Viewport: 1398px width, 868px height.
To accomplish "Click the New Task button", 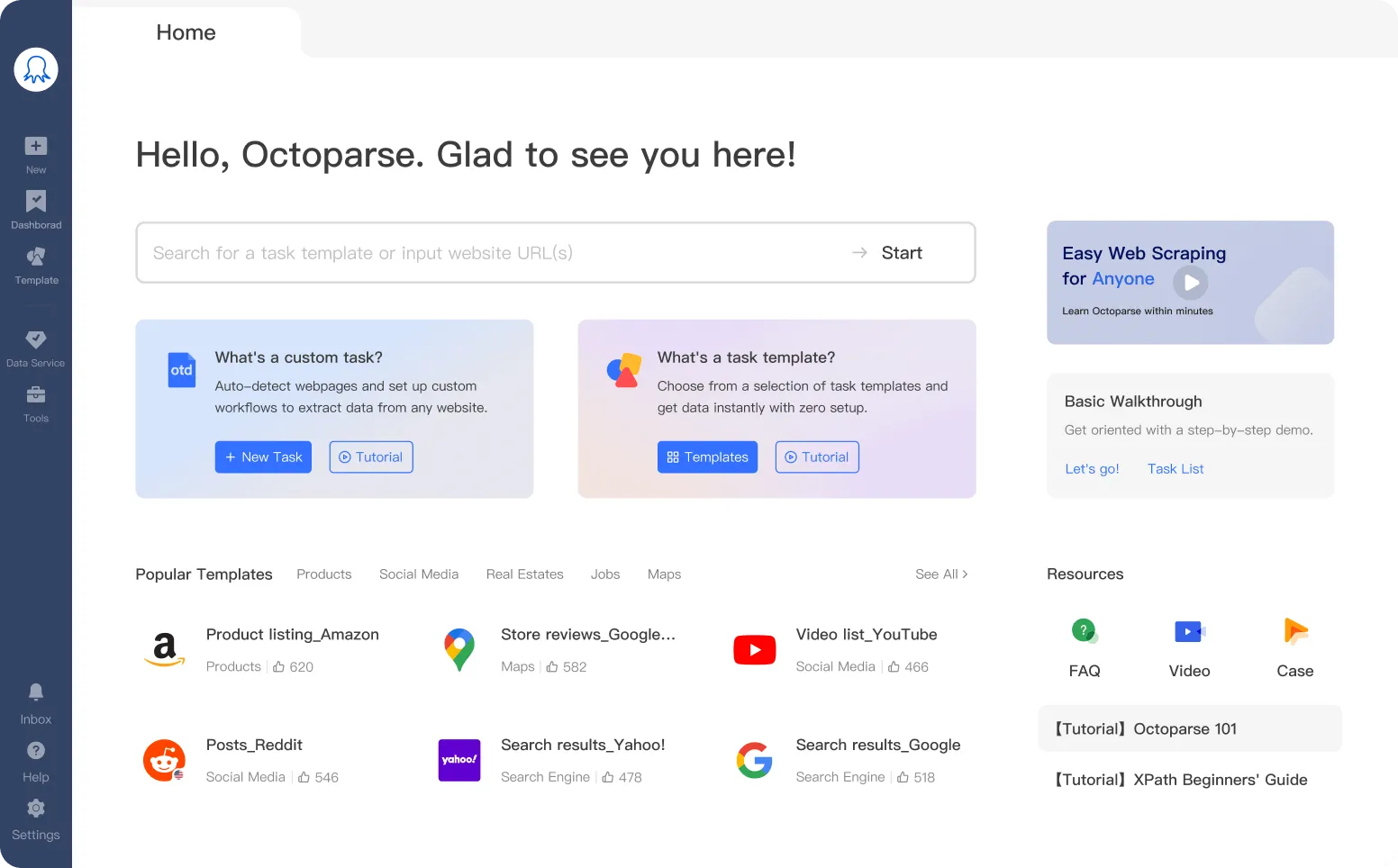I will coord(263,457).
